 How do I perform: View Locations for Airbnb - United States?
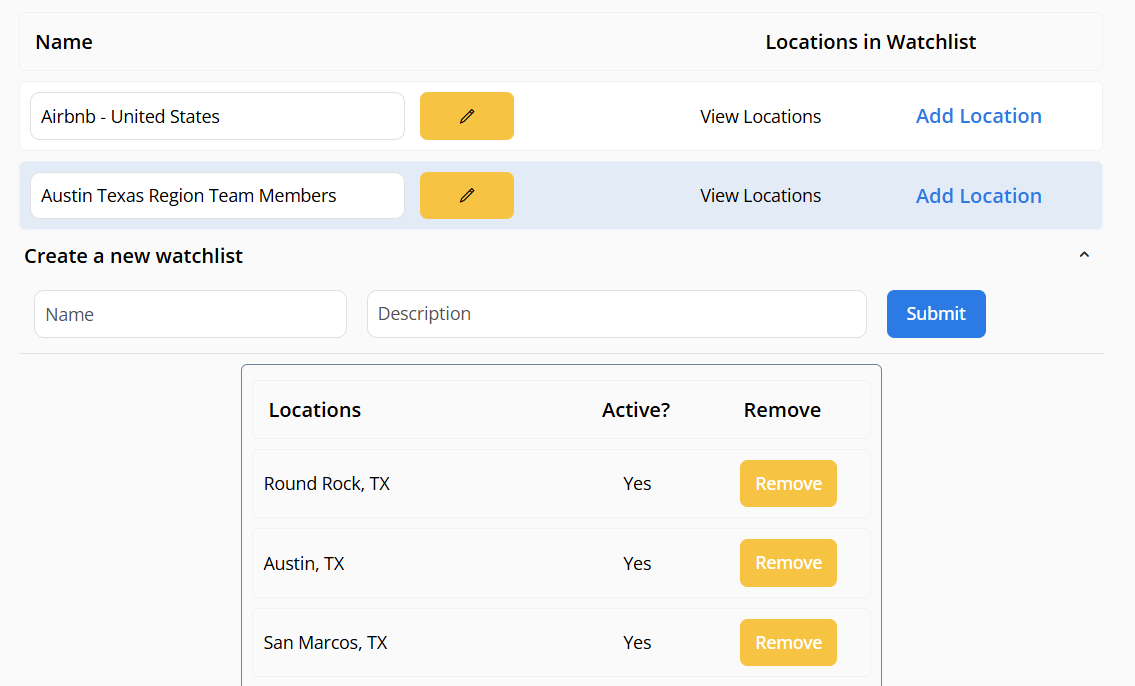point(760,117)
